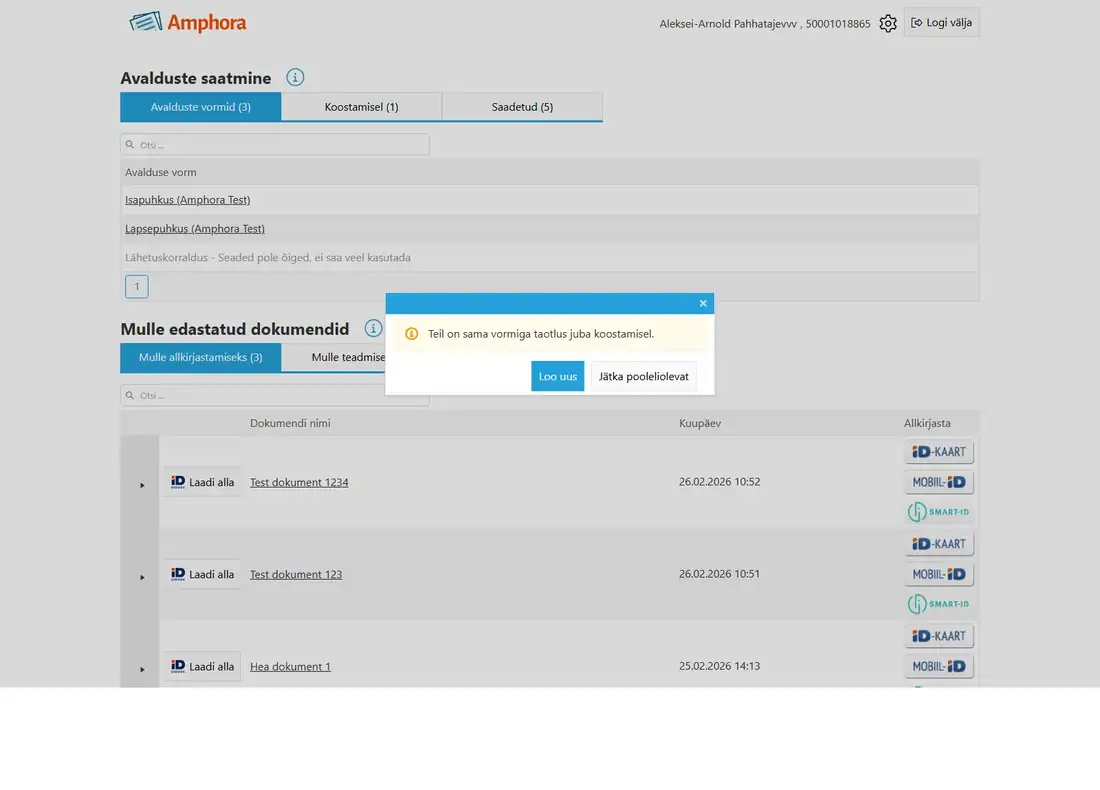The height and width of the screenshot is (790, 1100).
Task: Download Hea dokument 1 via Laadi alla
Action: pyautogui.click(x=203, y=666)
